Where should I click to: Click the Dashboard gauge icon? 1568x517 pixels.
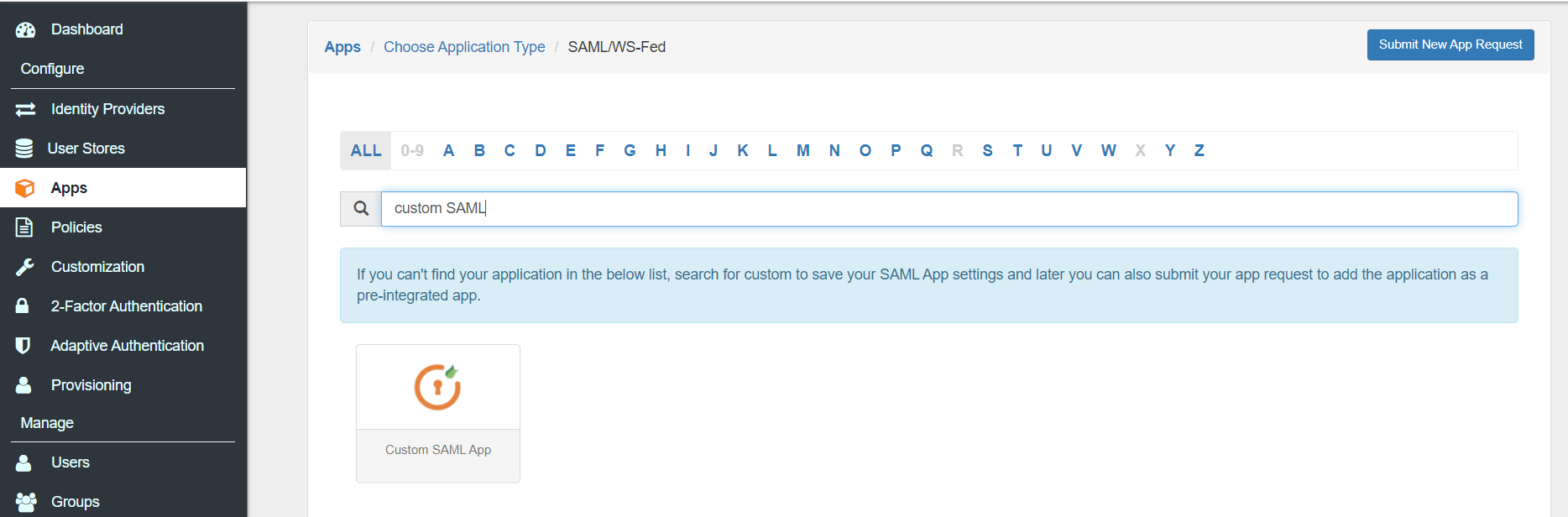(x=25, y=30)
